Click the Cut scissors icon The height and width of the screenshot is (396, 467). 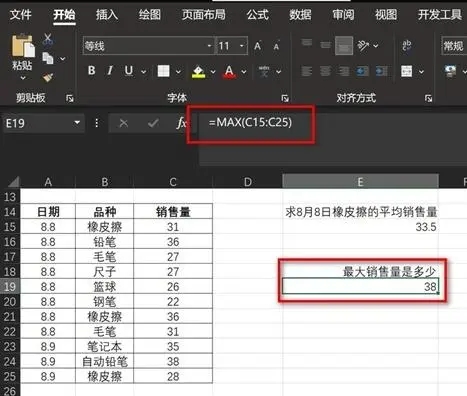(x=48, y=39)
